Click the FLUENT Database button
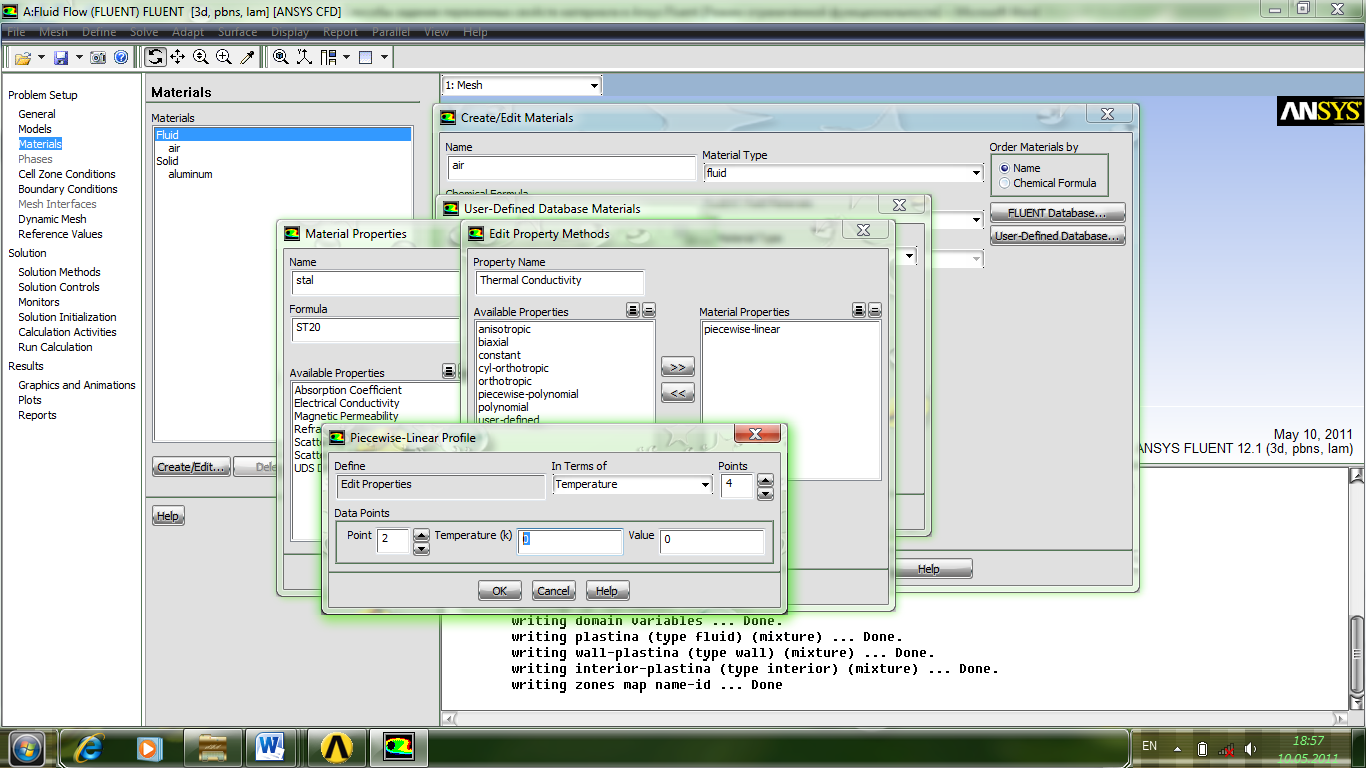 point(1057,213)
